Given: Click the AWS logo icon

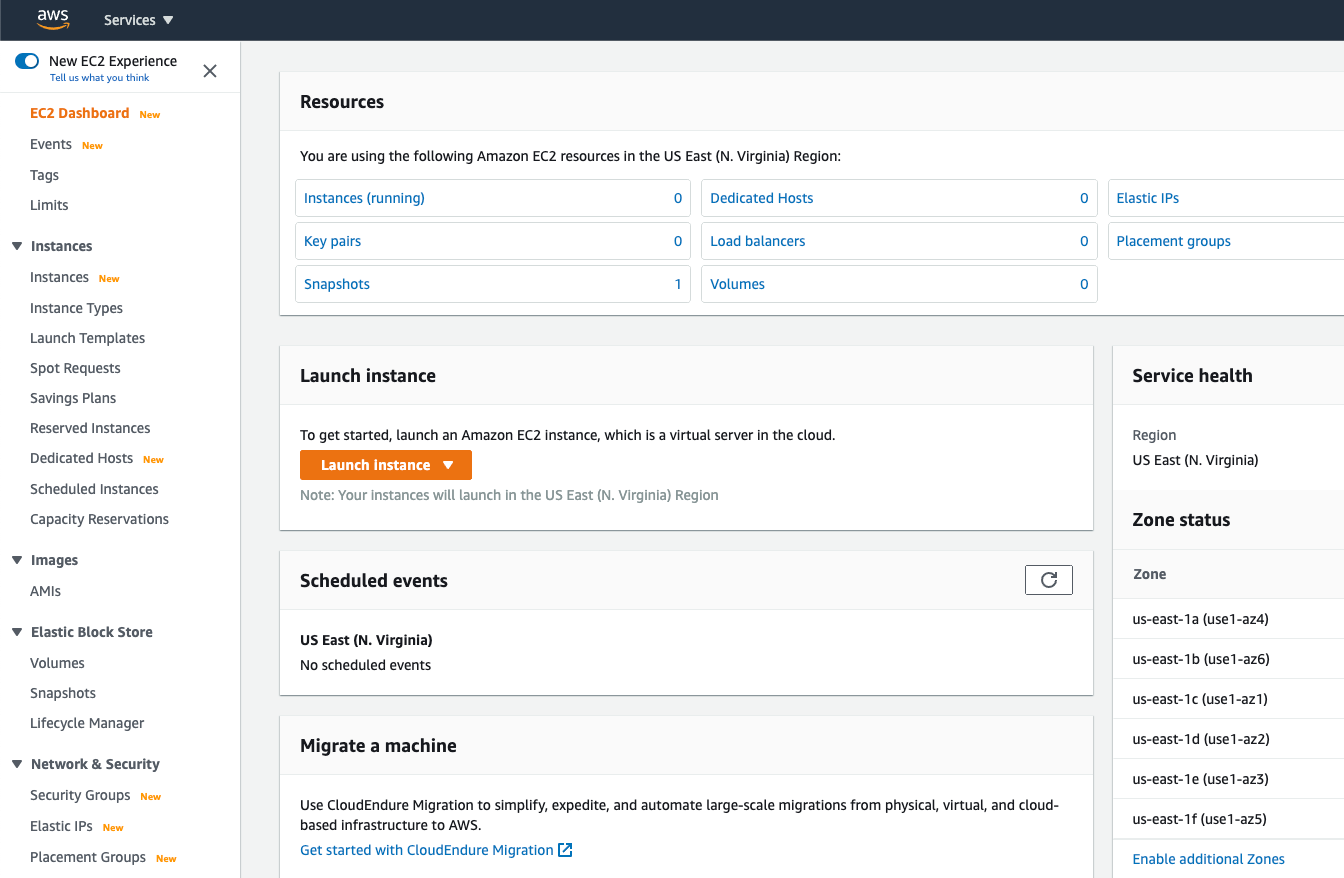Looking at the screenshot, I should pos(52,19).
